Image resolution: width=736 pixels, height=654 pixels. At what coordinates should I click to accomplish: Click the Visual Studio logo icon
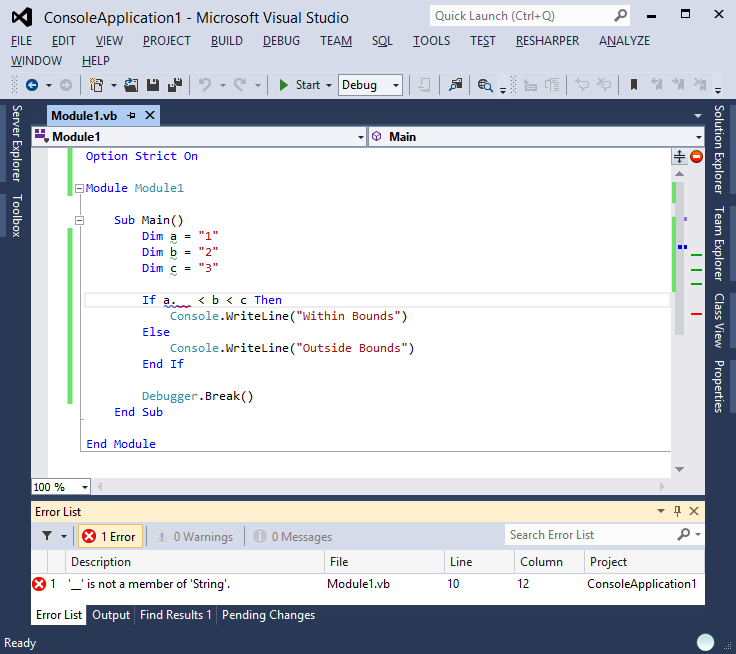[22, 17]
